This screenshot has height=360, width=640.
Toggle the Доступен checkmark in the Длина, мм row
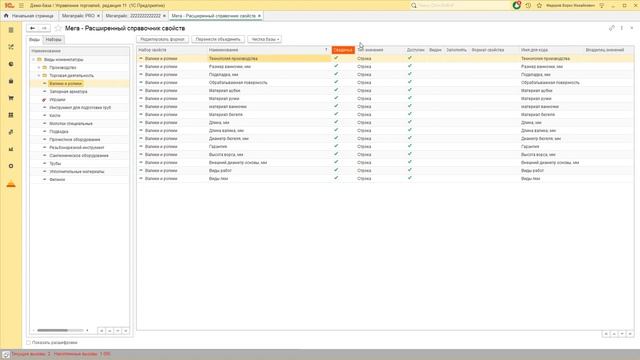point(409,122)
